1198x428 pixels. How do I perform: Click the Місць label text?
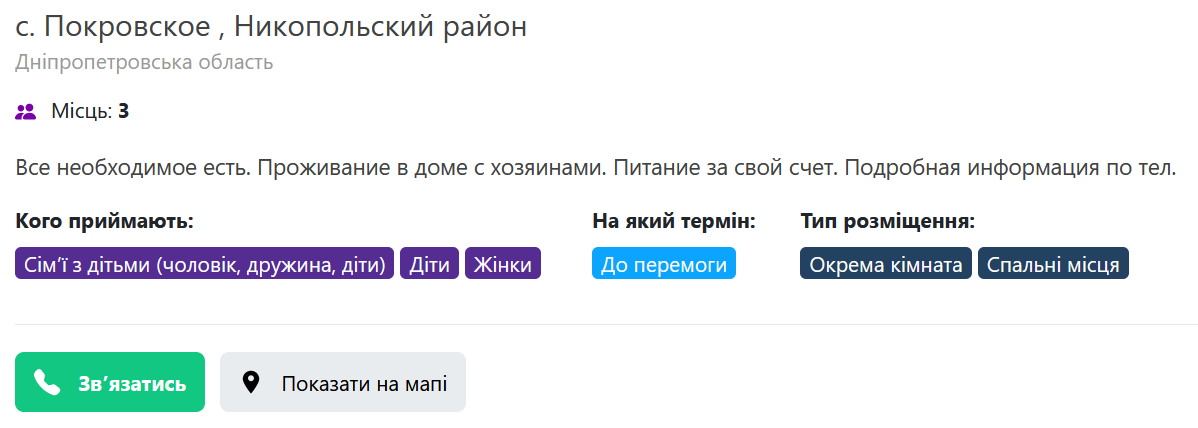coord(82,112)
